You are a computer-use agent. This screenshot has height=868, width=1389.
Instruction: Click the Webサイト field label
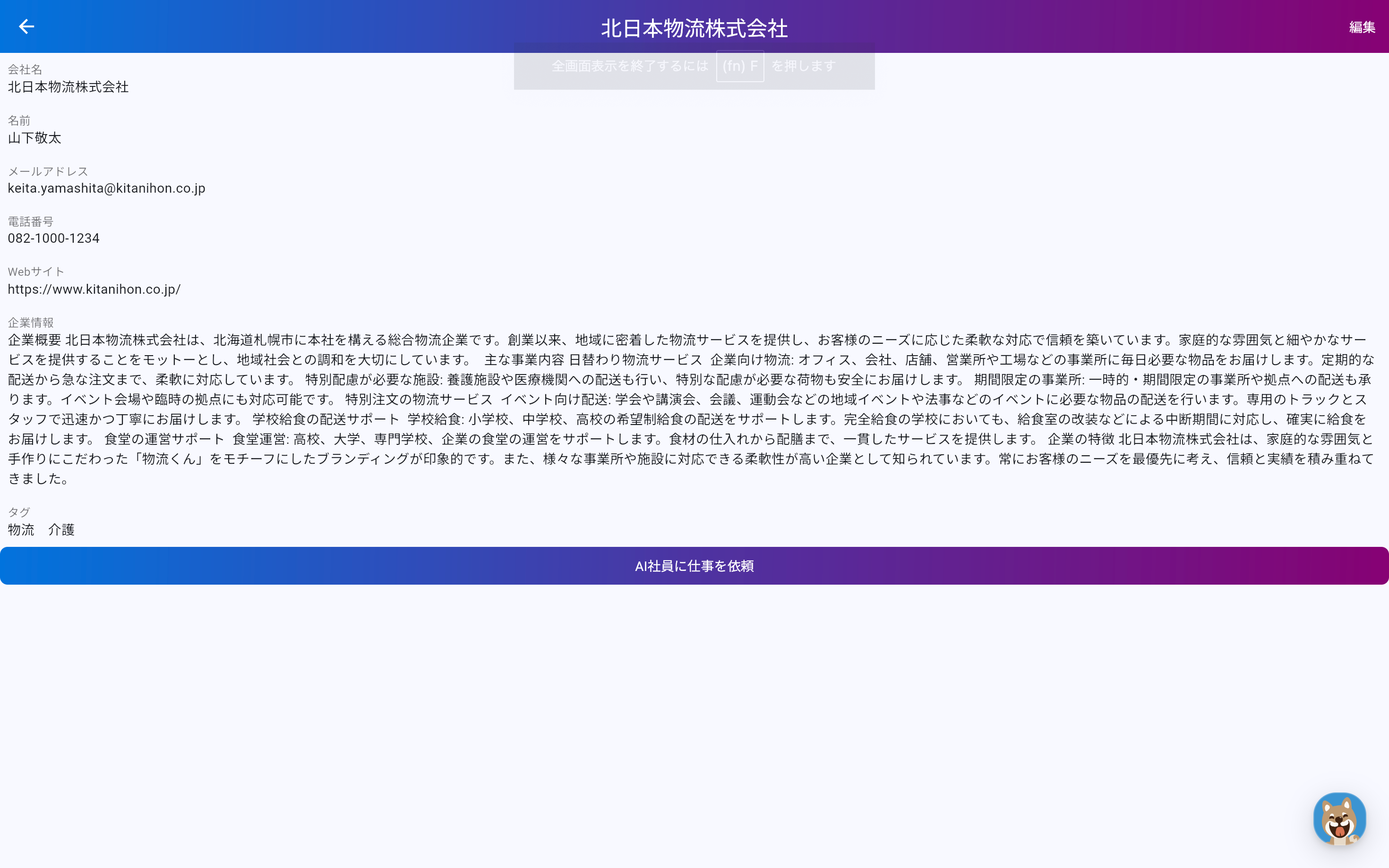click(x=35, y=272)
